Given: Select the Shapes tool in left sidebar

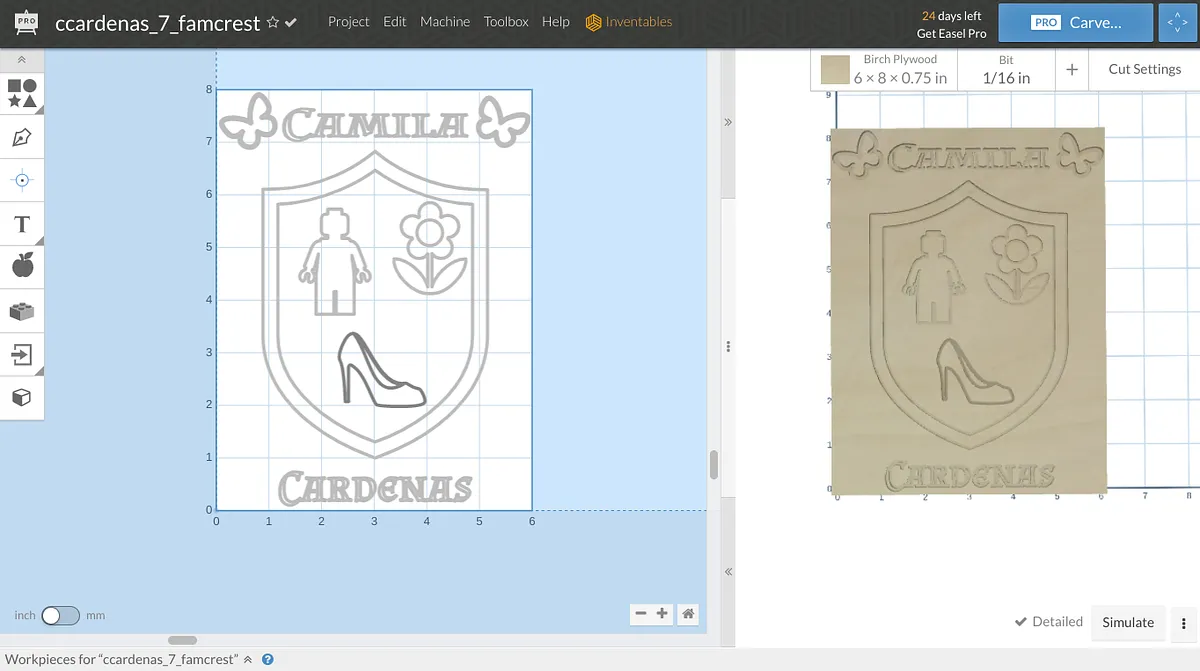Looking at the screenshot, I should (x=22, y=94).
